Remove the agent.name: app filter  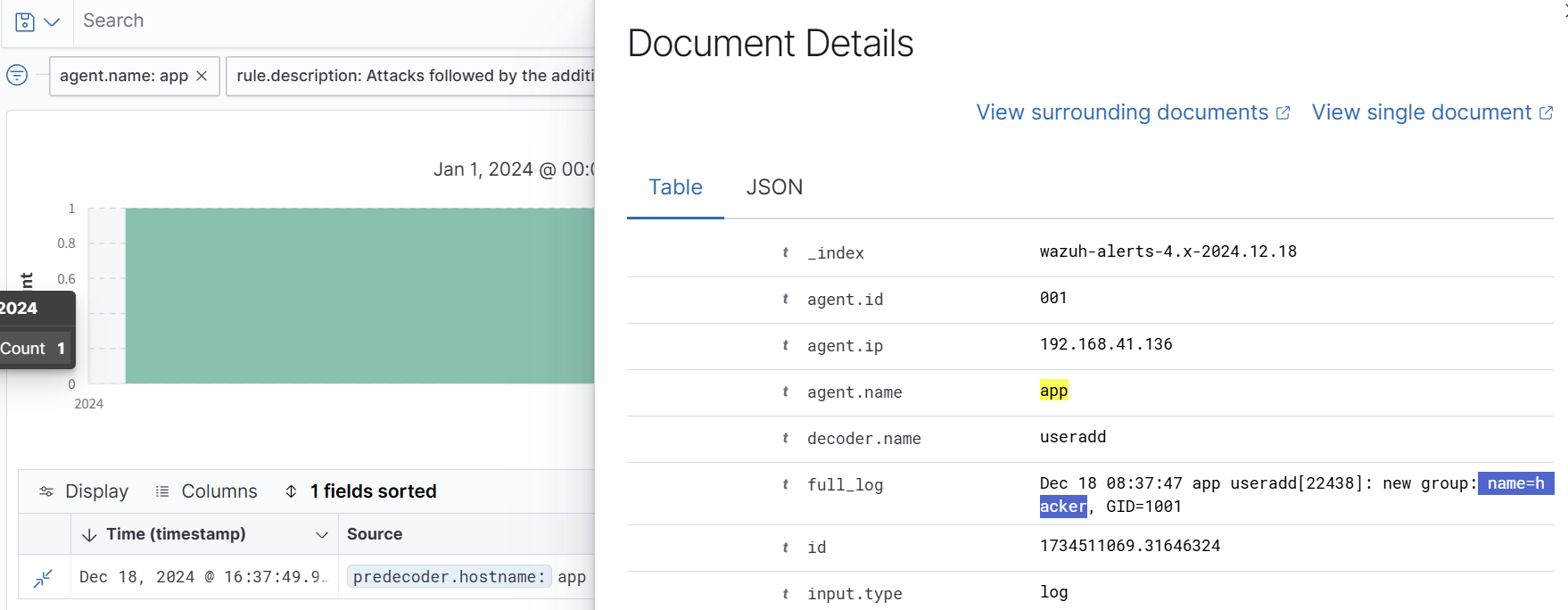(202, 76)
